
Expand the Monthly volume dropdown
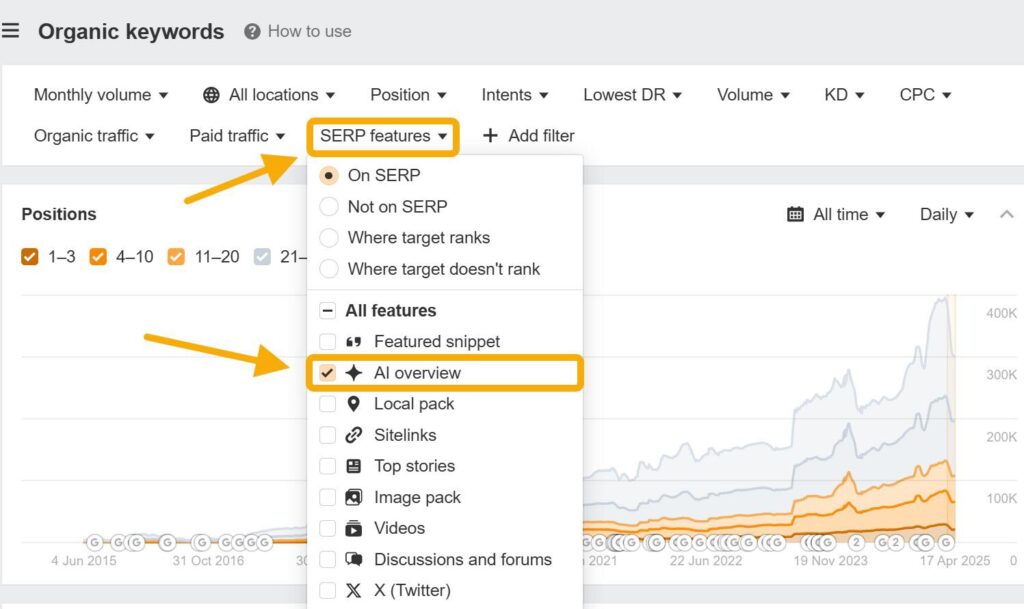(x=101, y=95)
